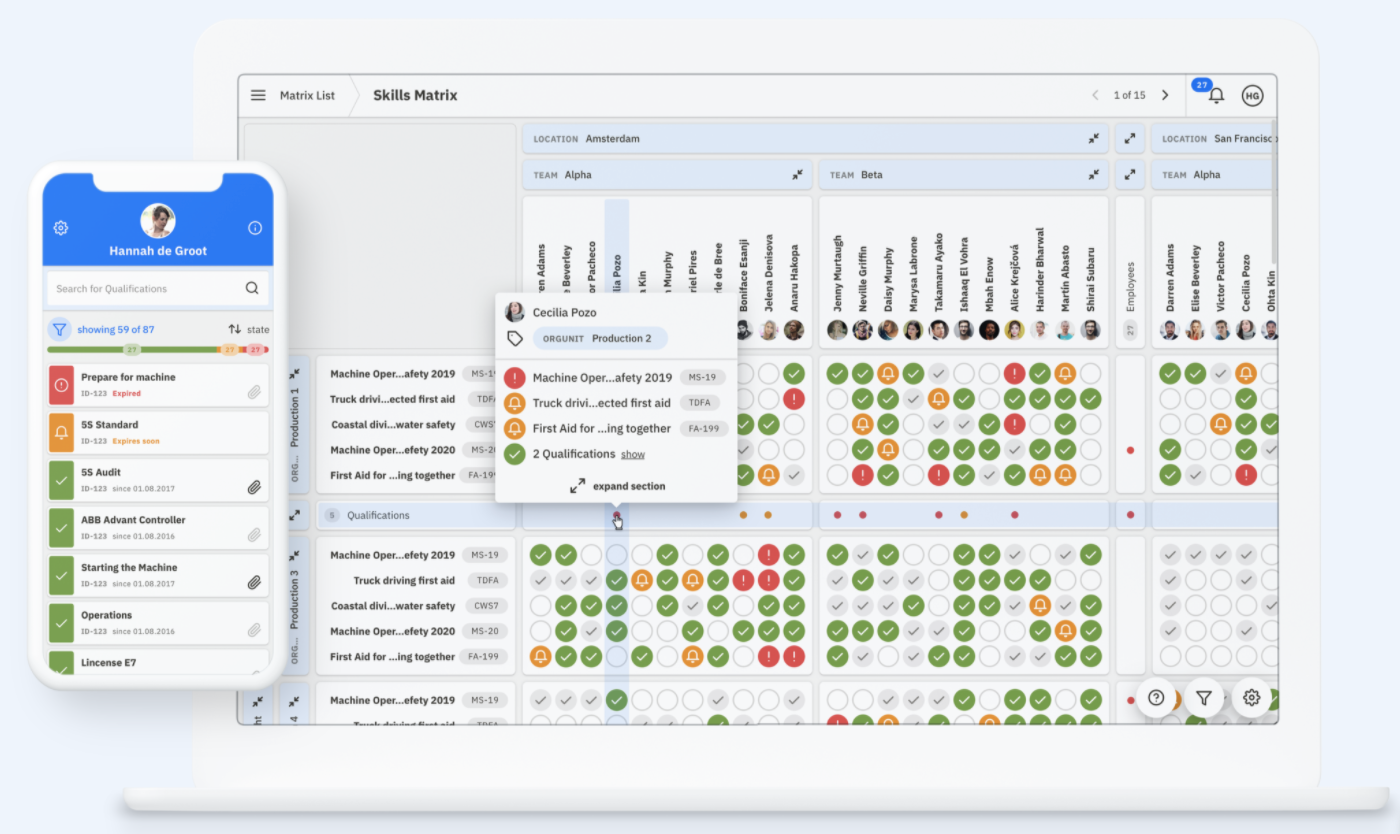1400x834 pixels.
Task: Open the HG user avatar menu
Action: (x=1252, y=96)
